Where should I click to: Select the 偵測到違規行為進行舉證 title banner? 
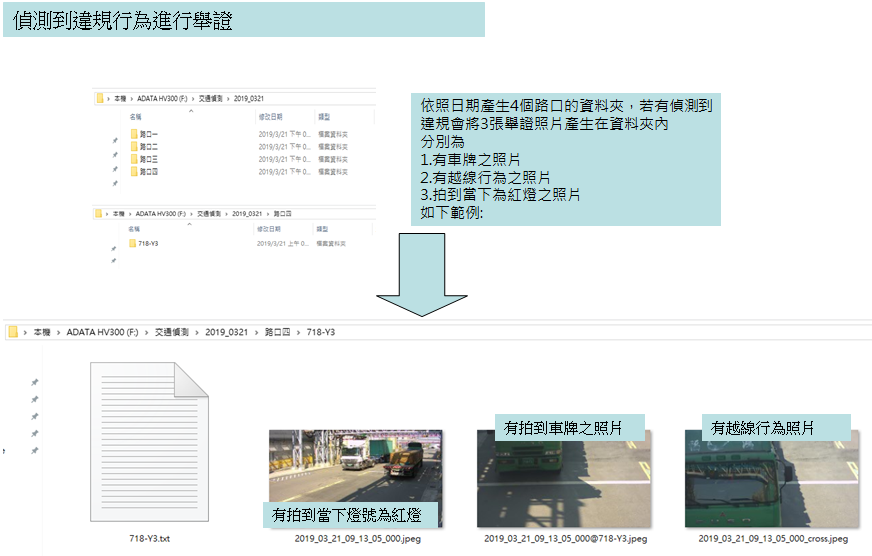pyautogui.click(x=243, y=20)
